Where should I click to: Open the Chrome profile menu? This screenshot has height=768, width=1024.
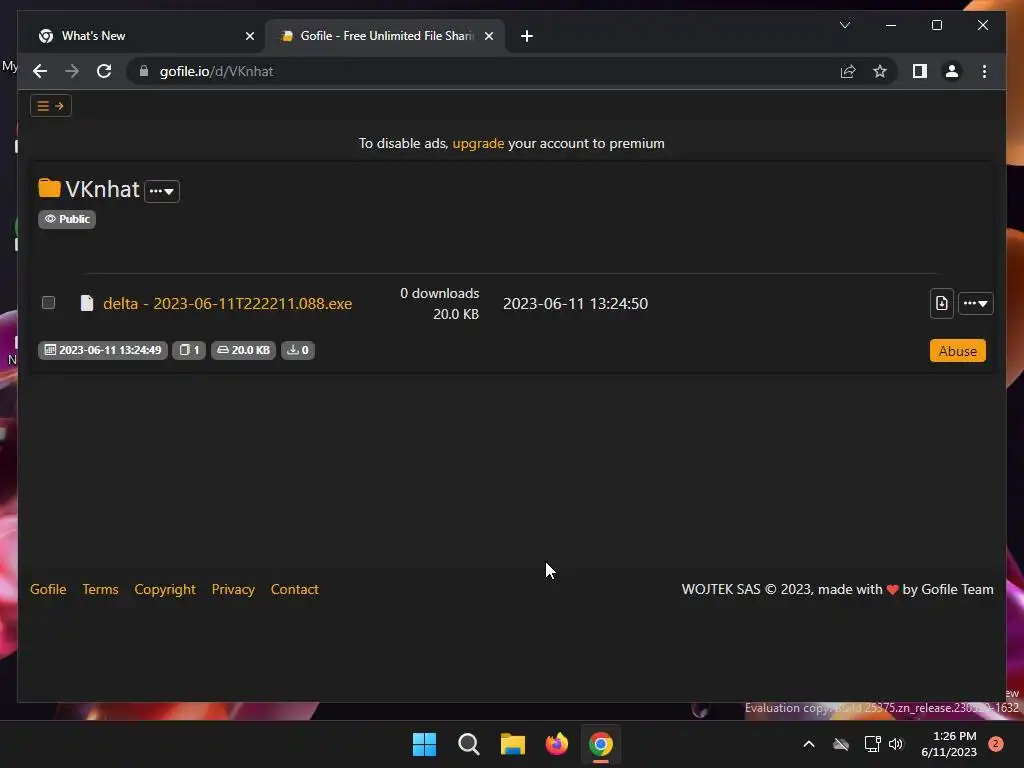(952, 71)
